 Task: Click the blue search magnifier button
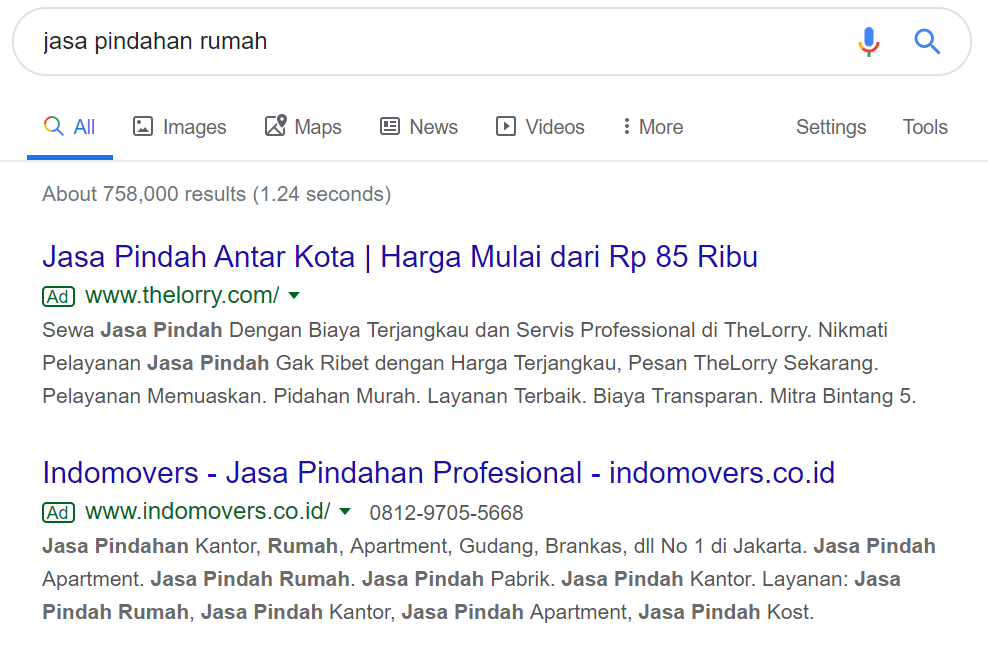point(927,42)
